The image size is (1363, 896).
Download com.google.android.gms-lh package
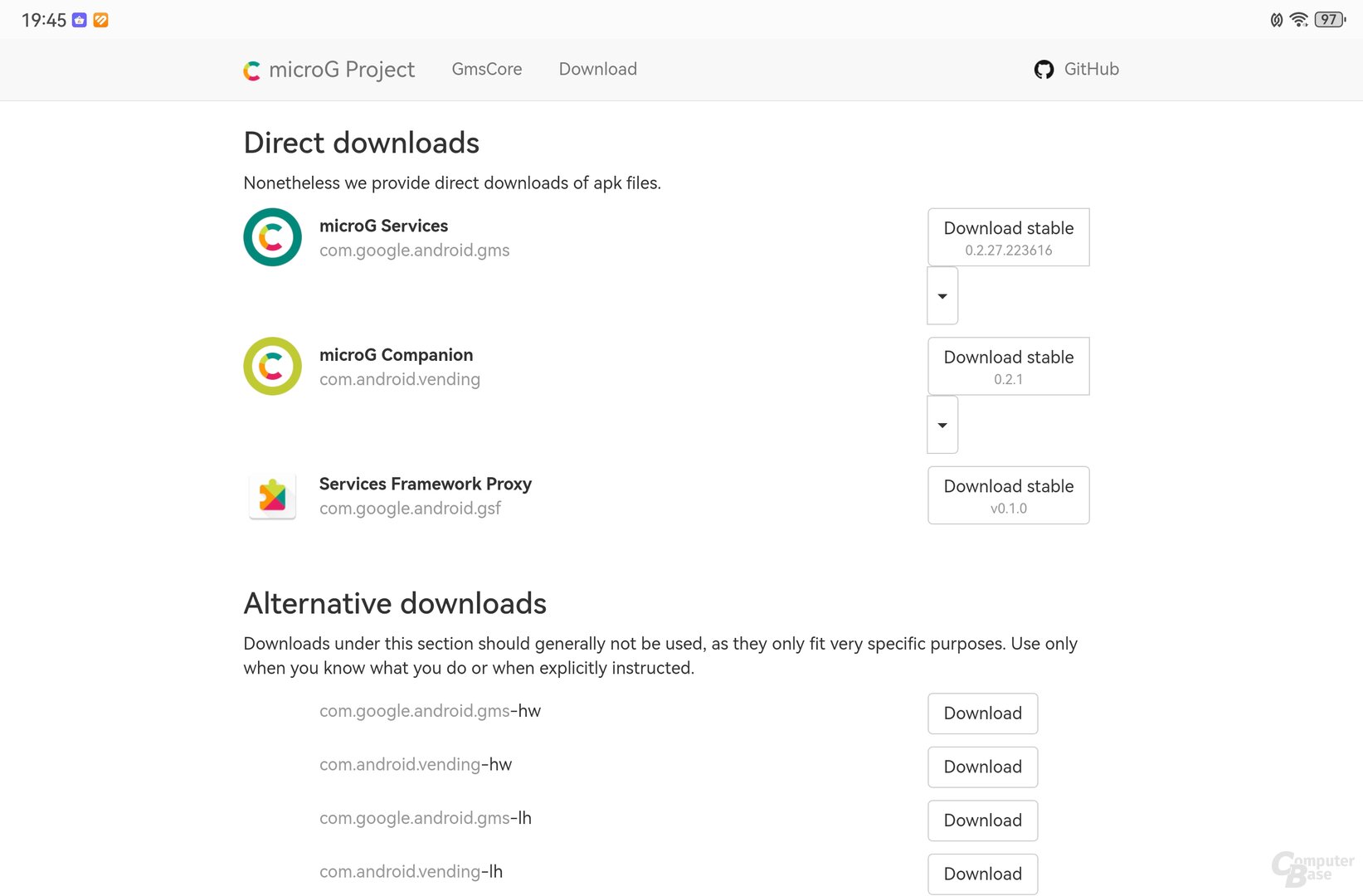pos(983,821)
